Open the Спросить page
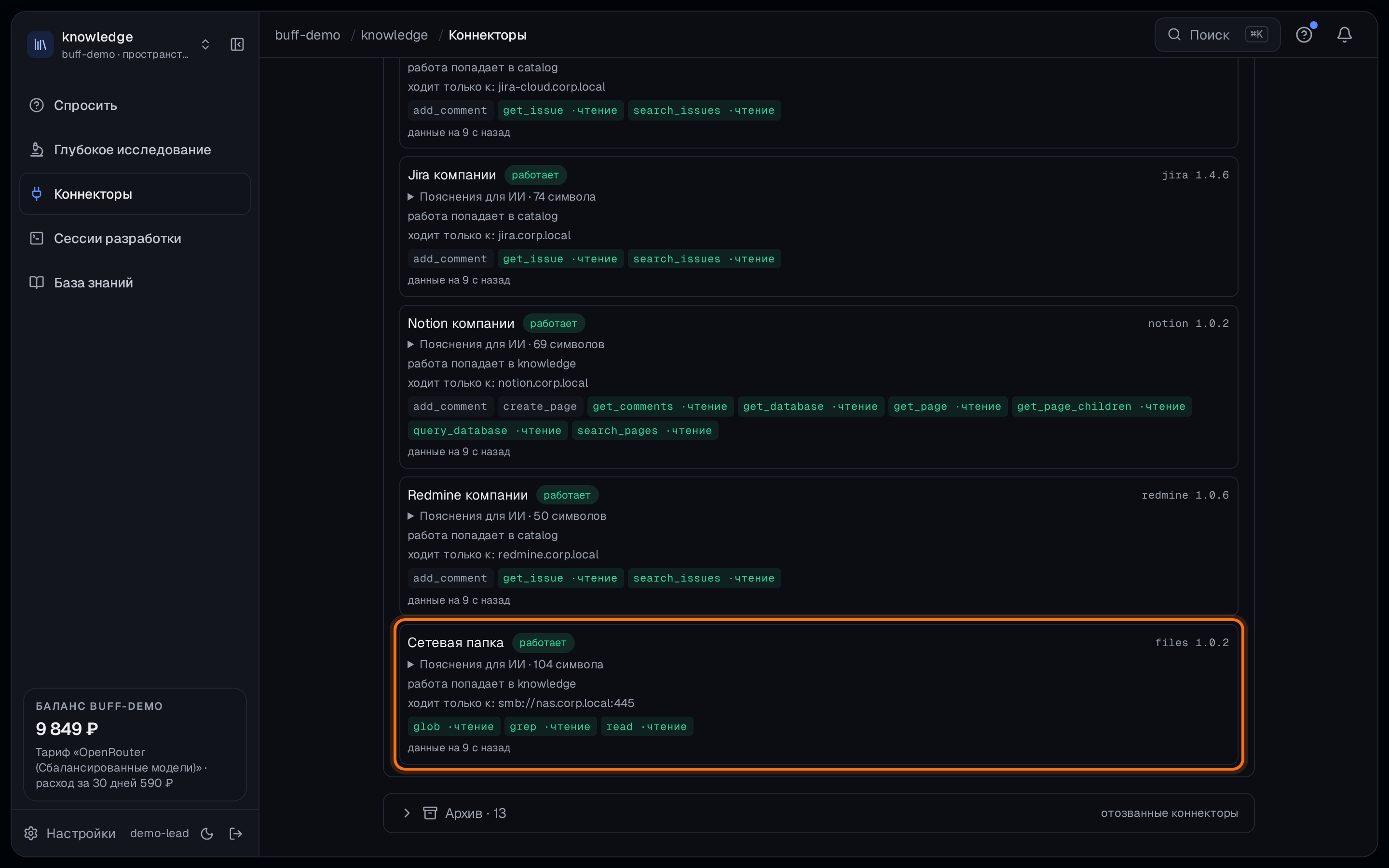 click(x=135, y=105)
